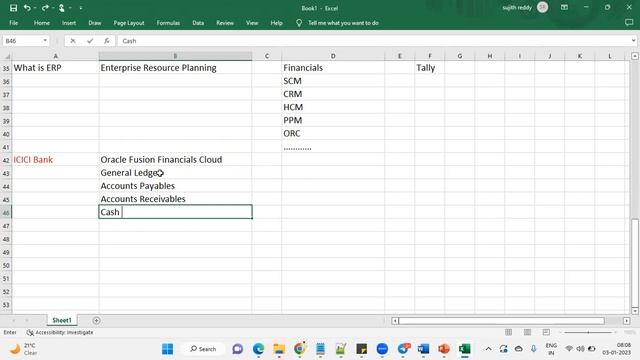The height and width of the screenshot is (360, 640).
Task: Open the Formulas tab
Action: pos(168,23)
